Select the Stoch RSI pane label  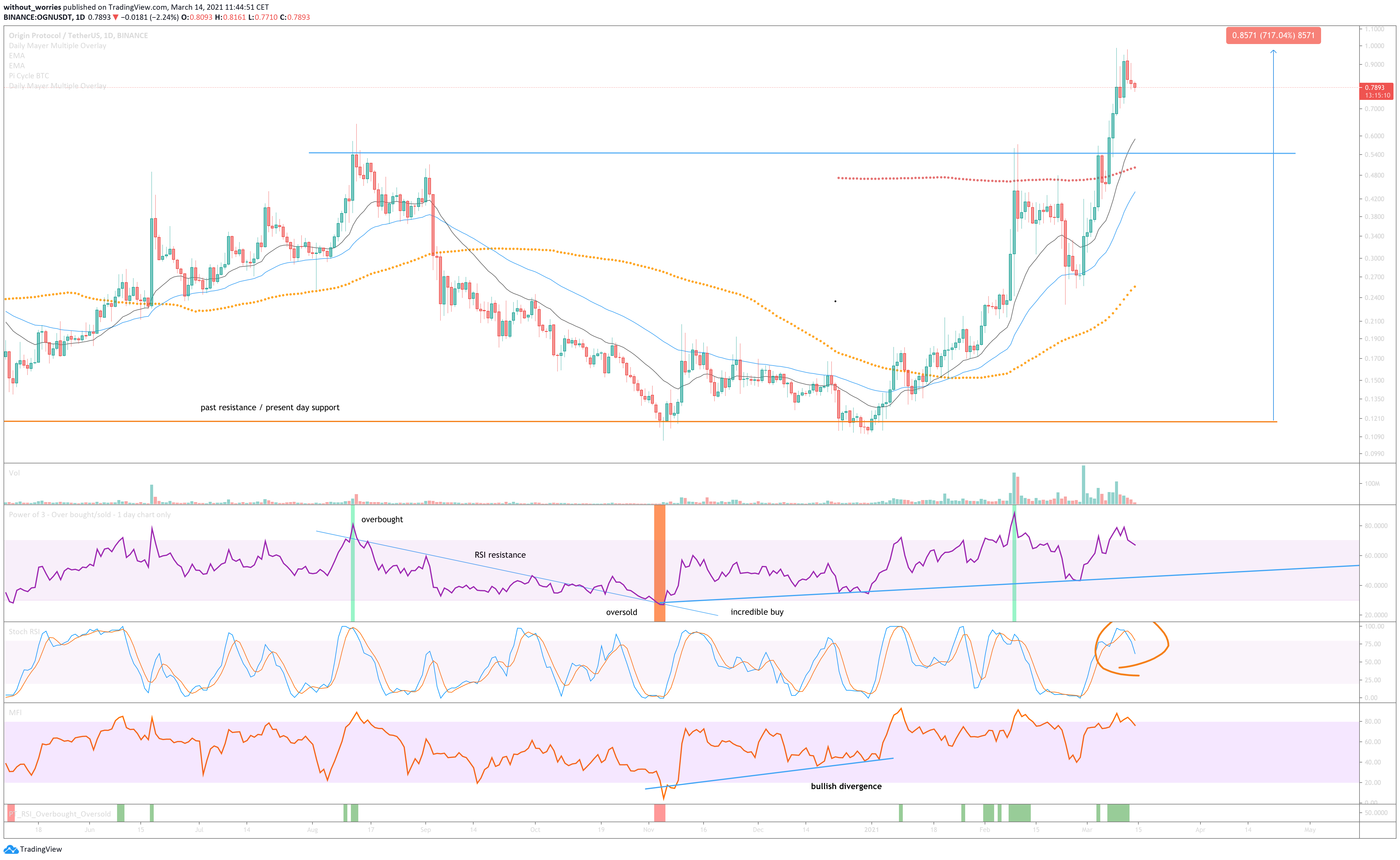[25, 631]
